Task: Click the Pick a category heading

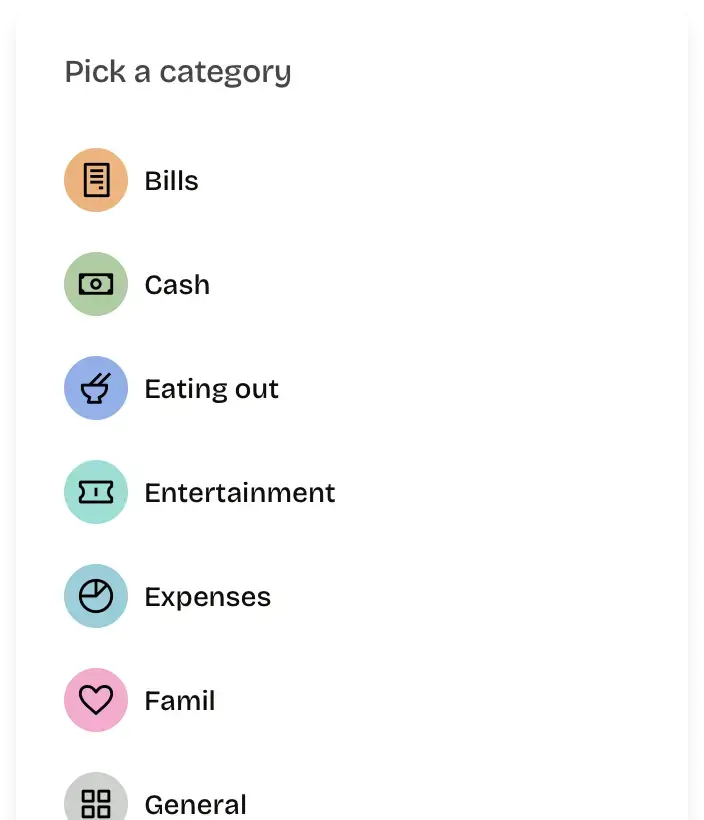Action: pos(178,72)
